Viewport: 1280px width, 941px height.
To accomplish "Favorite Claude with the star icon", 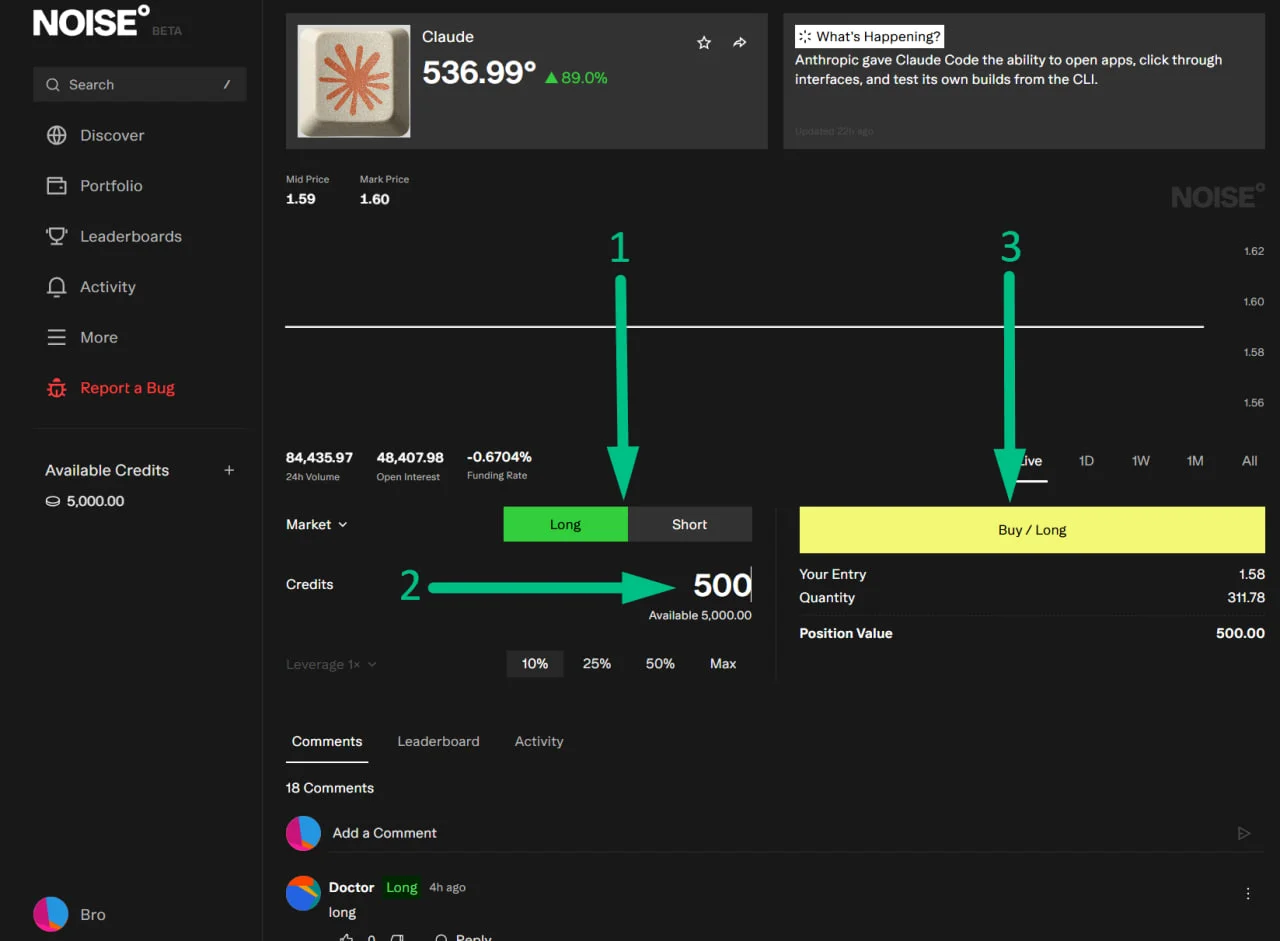I will tap(704, 43).
